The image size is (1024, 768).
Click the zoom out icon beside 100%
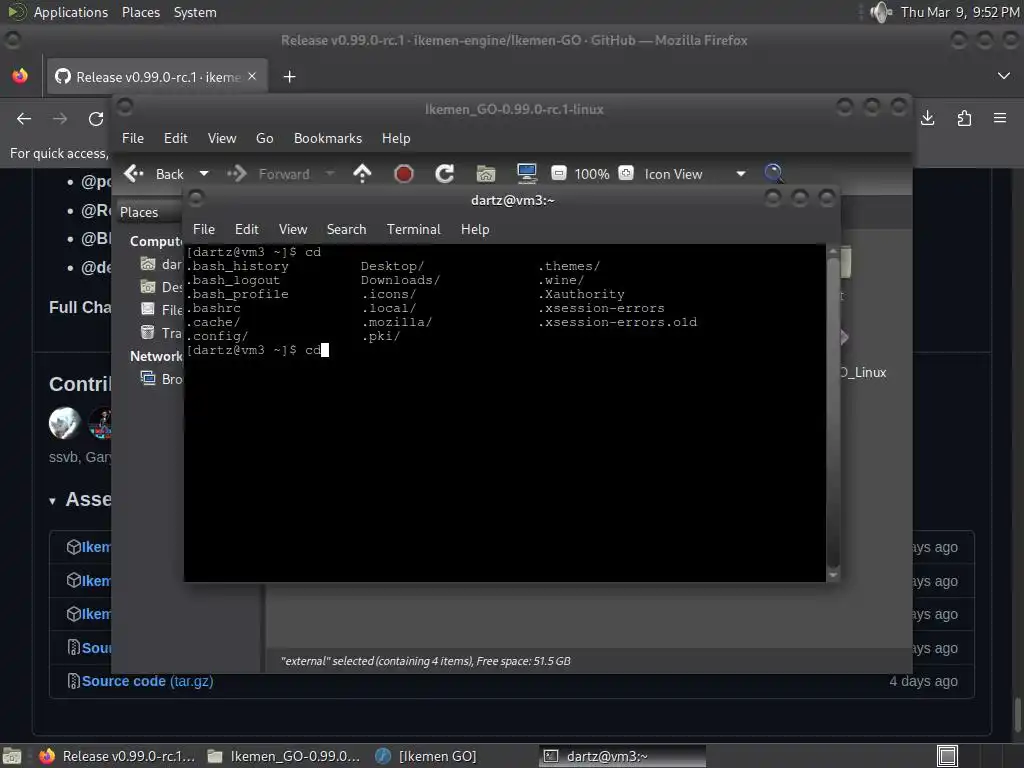pyautogui.click(x=558, y=173)
